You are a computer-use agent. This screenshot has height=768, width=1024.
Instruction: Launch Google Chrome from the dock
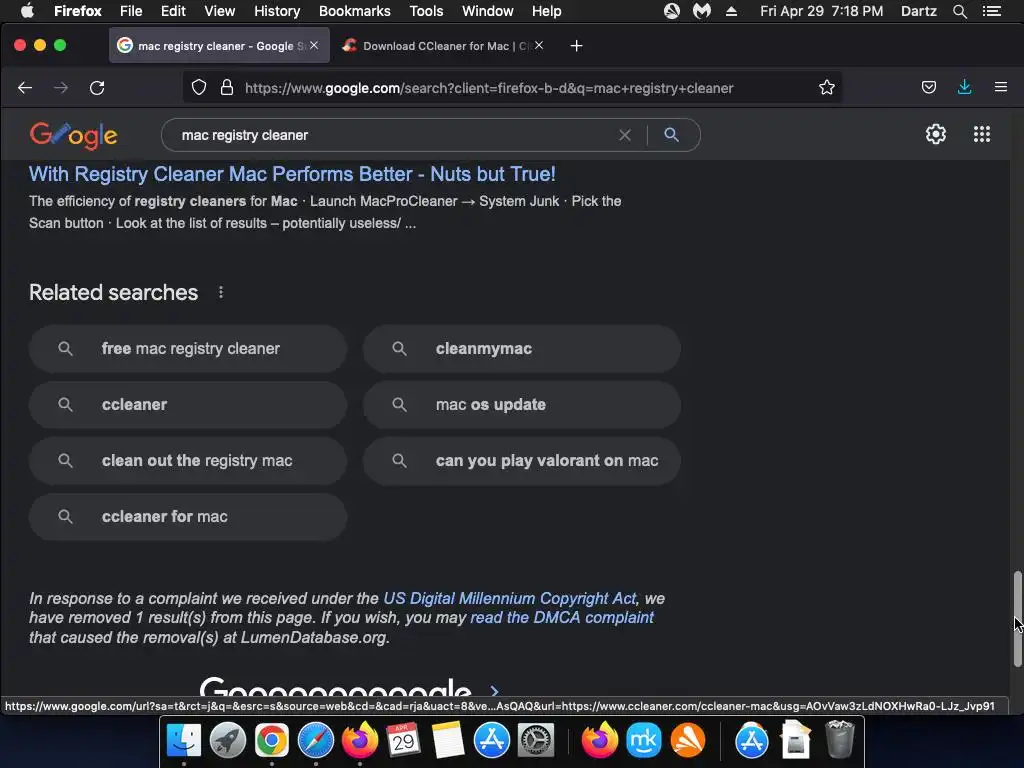(x=272, y=741)
